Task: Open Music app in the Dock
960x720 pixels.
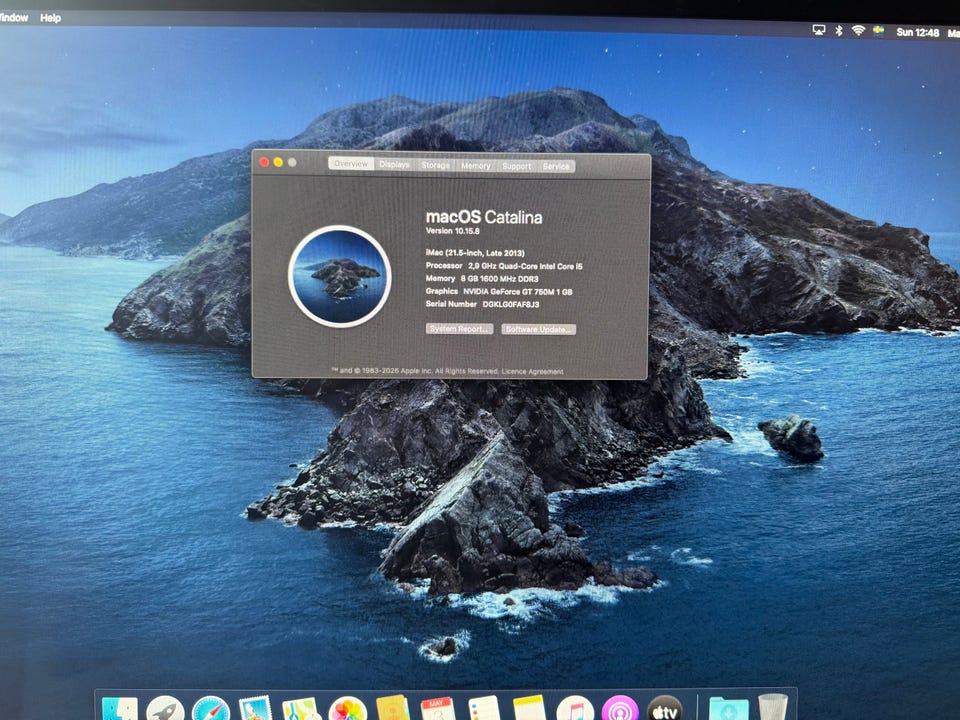Action: point(575,709)
